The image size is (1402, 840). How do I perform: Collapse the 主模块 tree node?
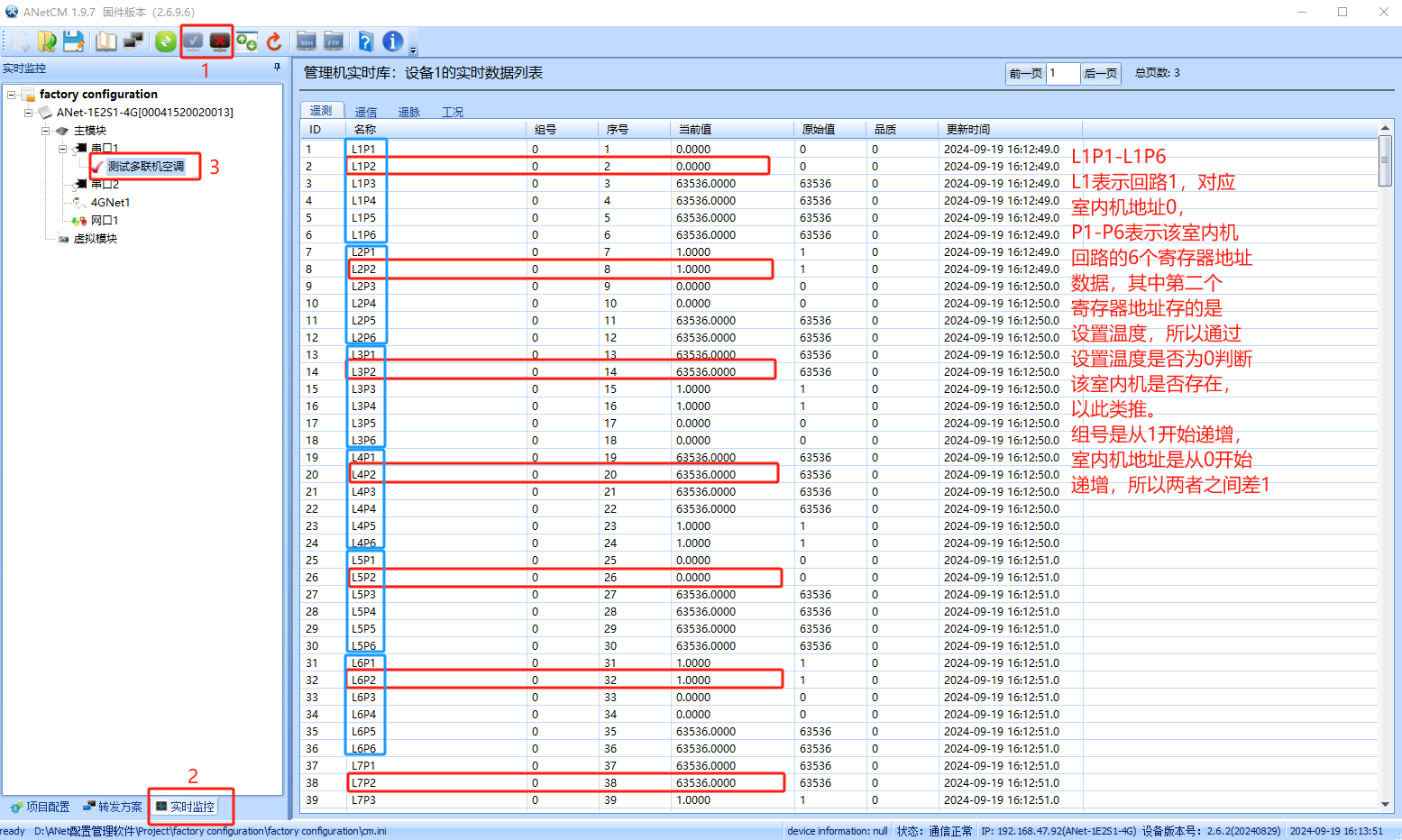tap(45, 131)
